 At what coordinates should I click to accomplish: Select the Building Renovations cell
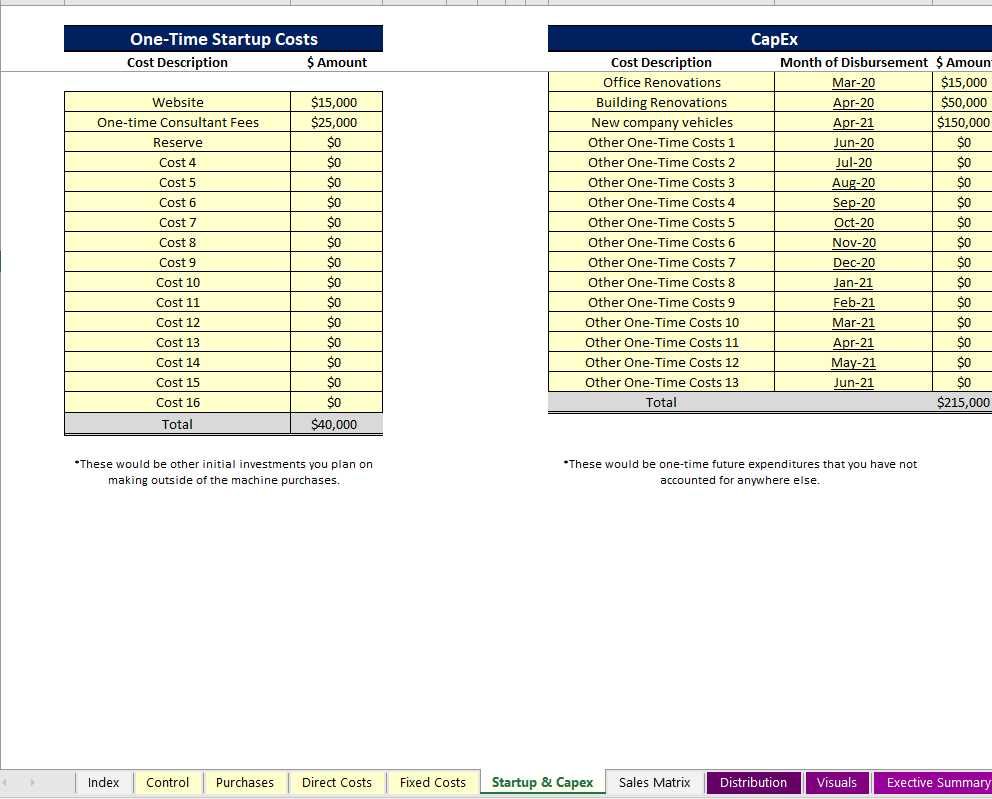[x=661, y=102]
